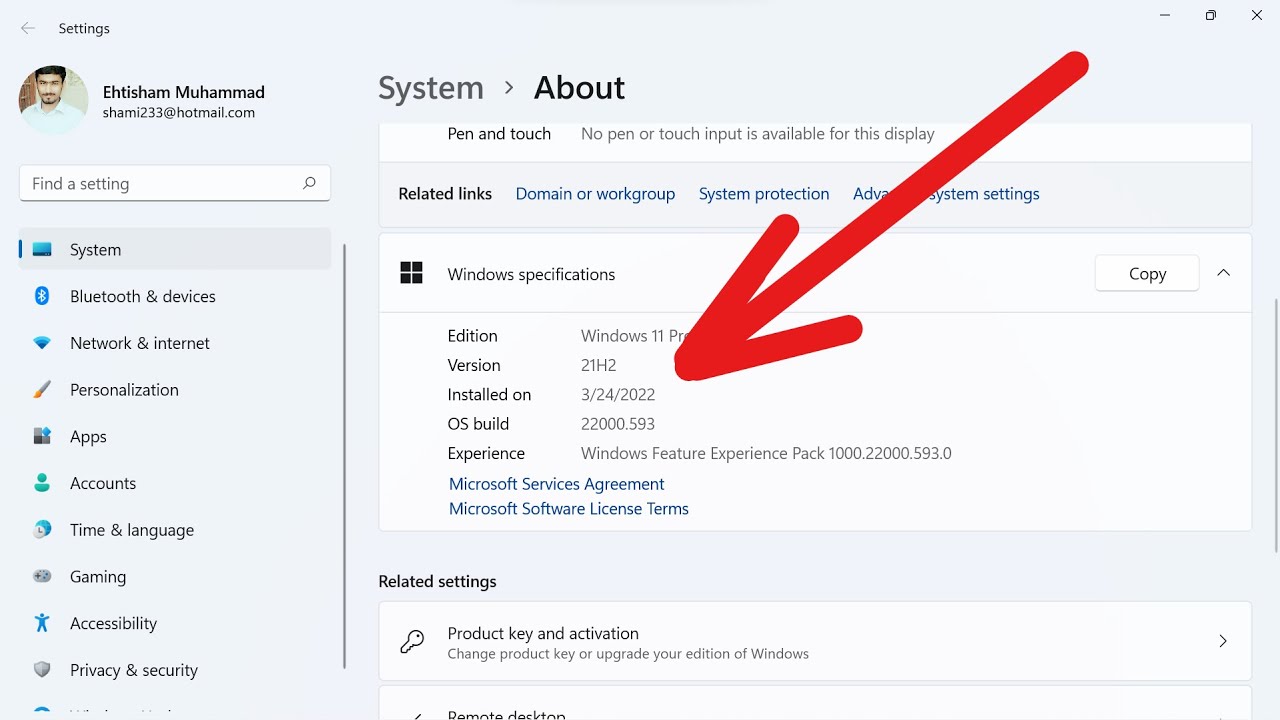Click the email shami233@hotmail.com
Screen dimensions: 1280x720
pyautogui.click(x=179, y=113)
